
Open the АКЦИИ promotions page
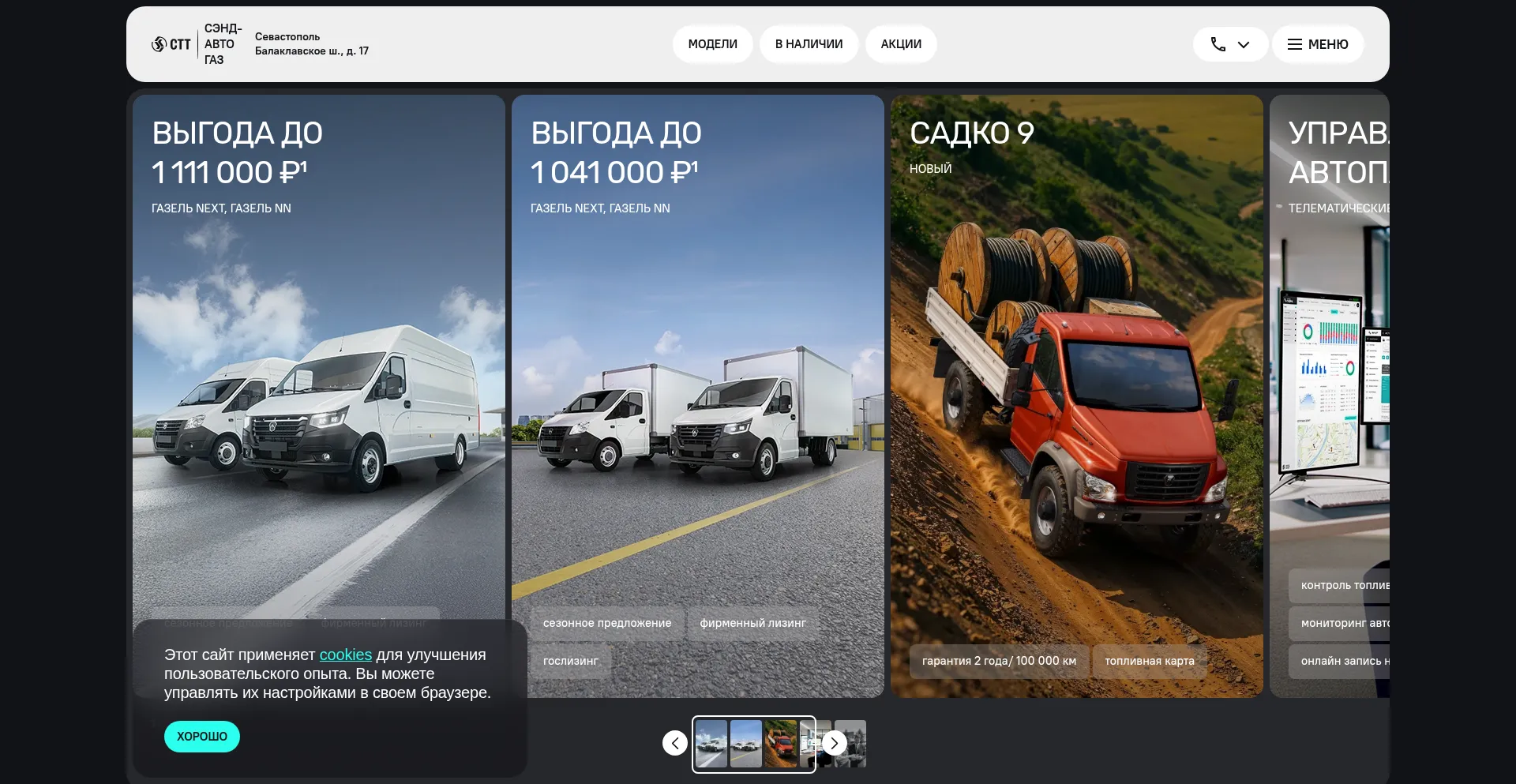point(901,44)
